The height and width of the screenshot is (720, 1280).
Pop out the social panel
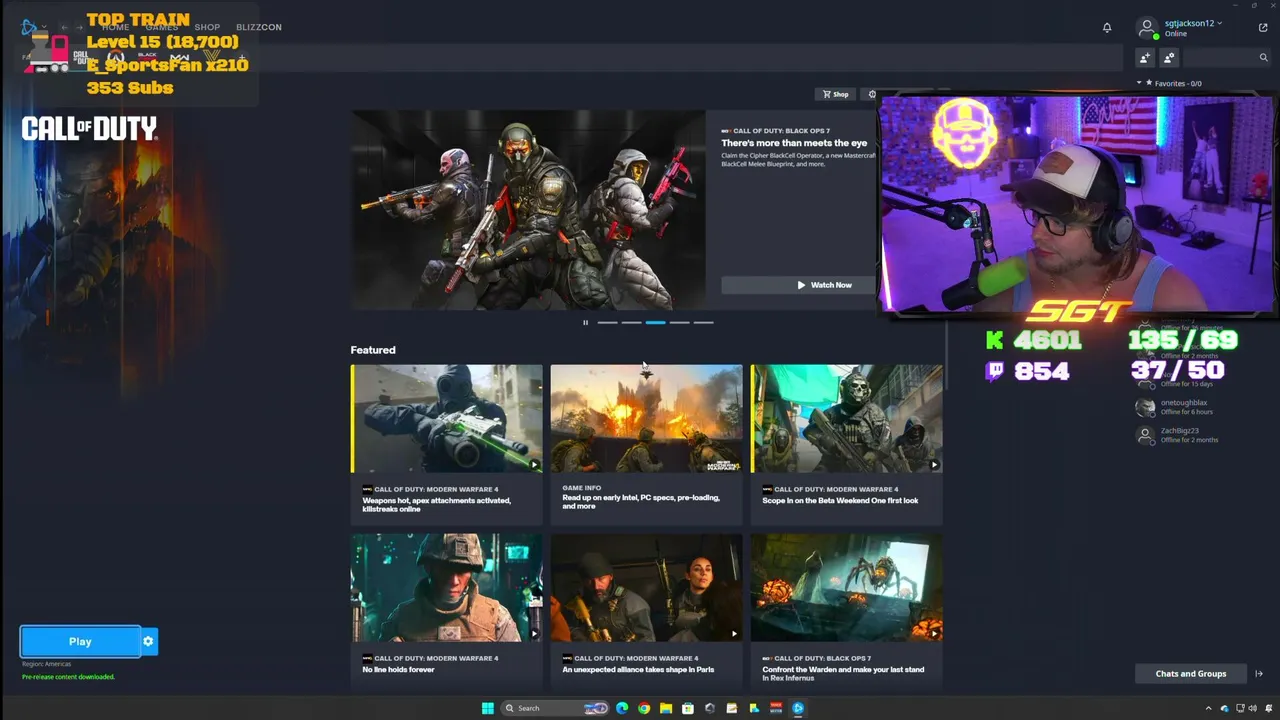click(1263, 28)
